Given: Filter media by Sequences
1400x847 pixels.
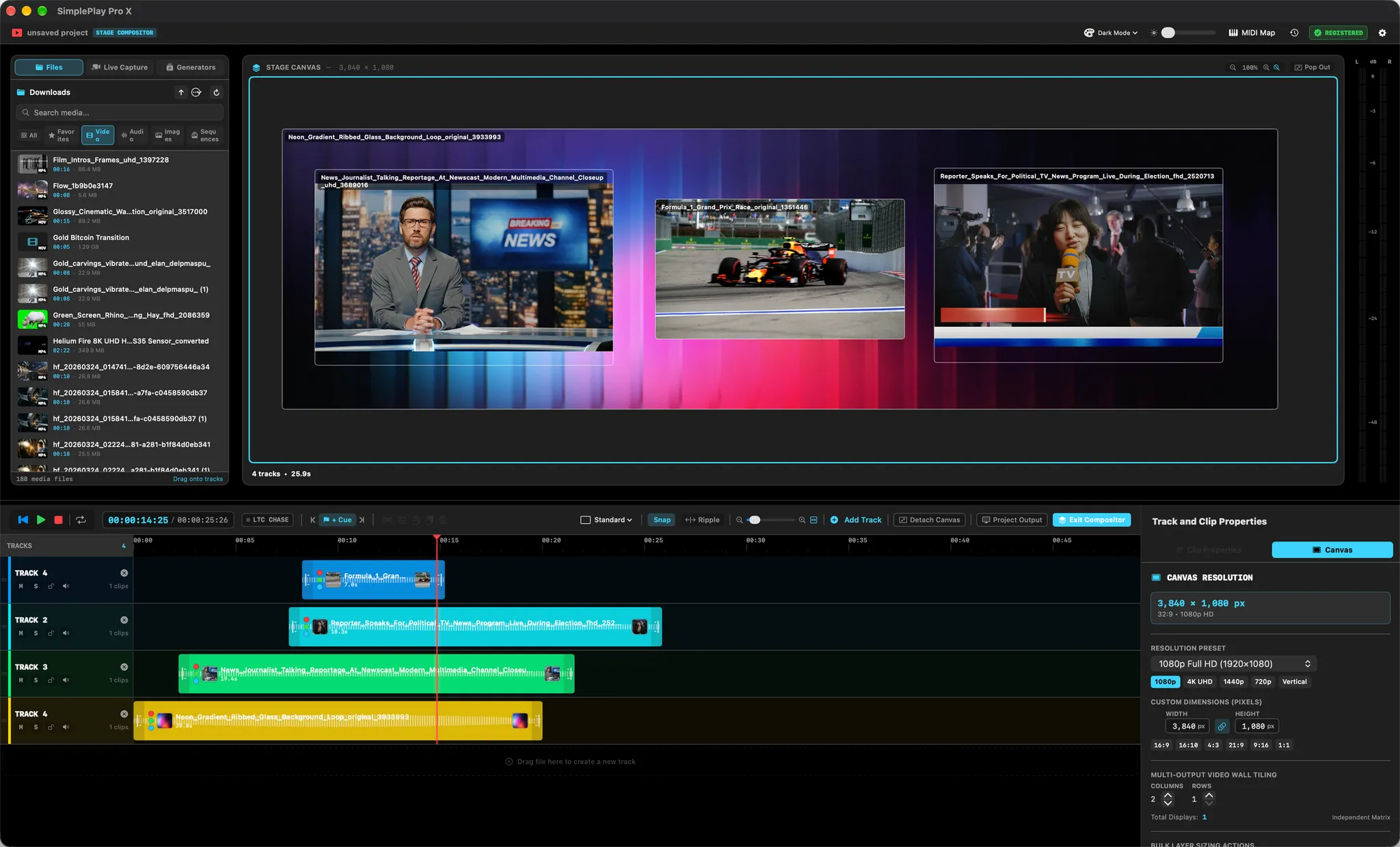Looking at the screenshot, I should click(x=205, y=135).
